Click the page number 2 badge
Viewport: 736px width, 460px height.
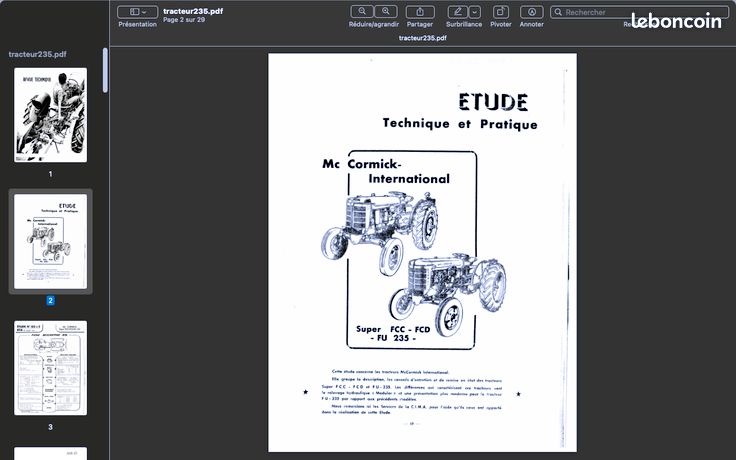click(x=50, y=300)
